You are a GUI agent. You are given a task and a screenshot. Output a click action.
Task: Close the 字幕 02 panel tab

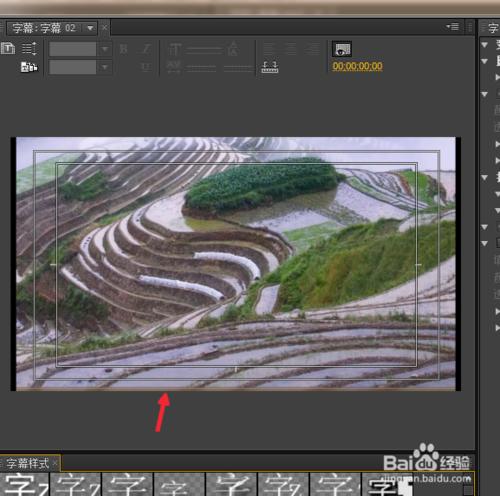(104, 28)
